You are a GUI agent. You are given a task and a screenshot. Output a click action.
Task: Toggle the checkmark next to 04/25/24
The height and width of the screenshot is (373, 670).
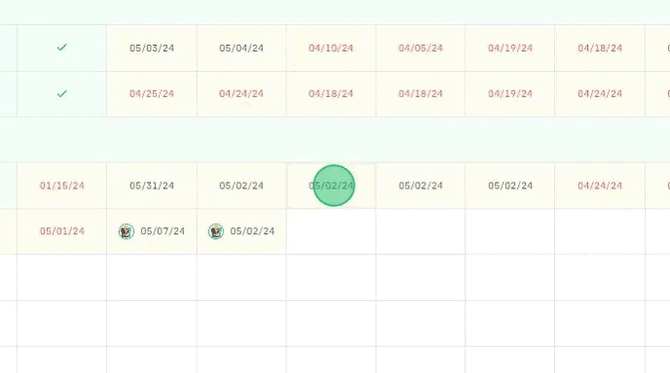[x=62, y=94]
